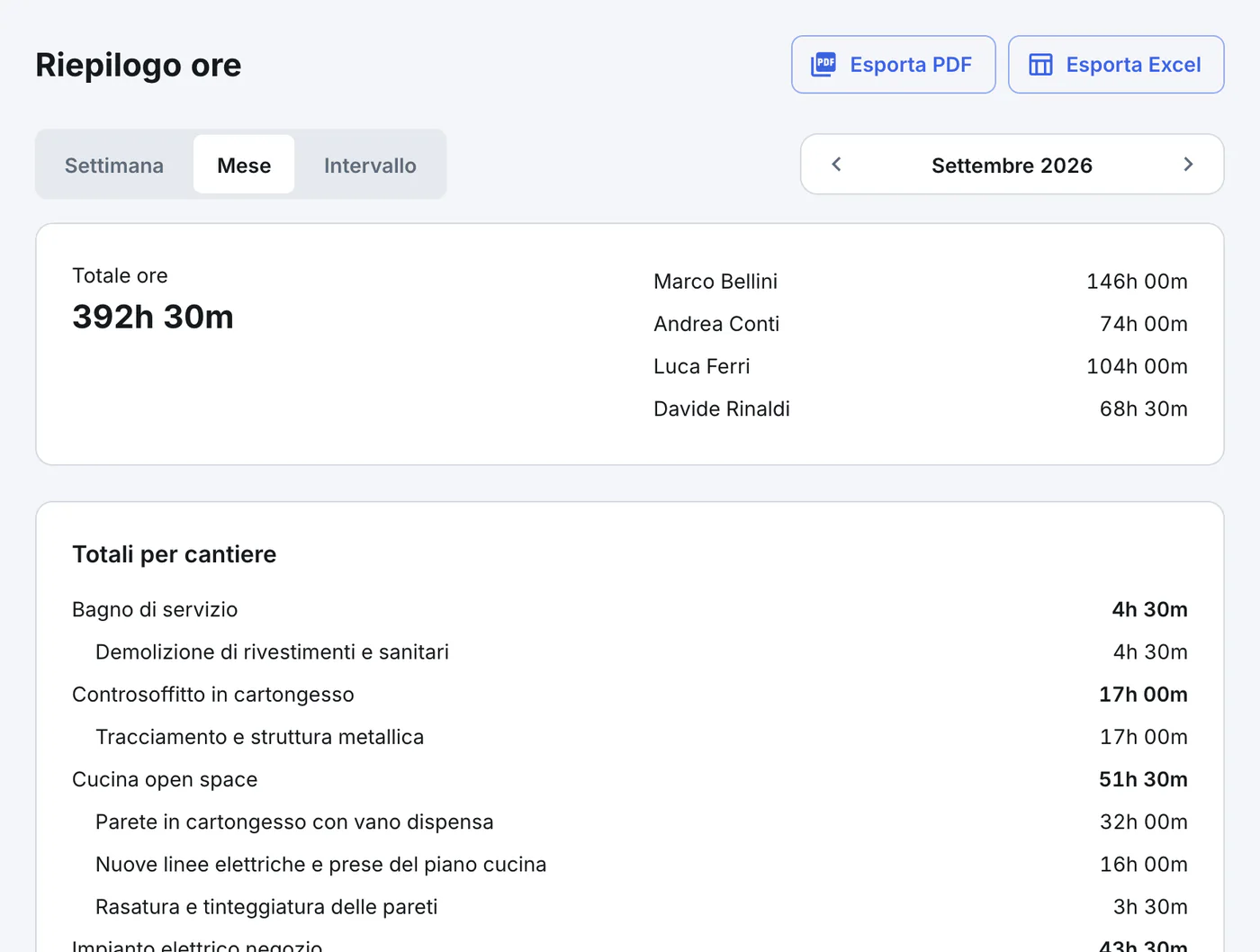Select Davide Rinaldi in the summary
The image size is (1260, 952).
click(722, 409)
